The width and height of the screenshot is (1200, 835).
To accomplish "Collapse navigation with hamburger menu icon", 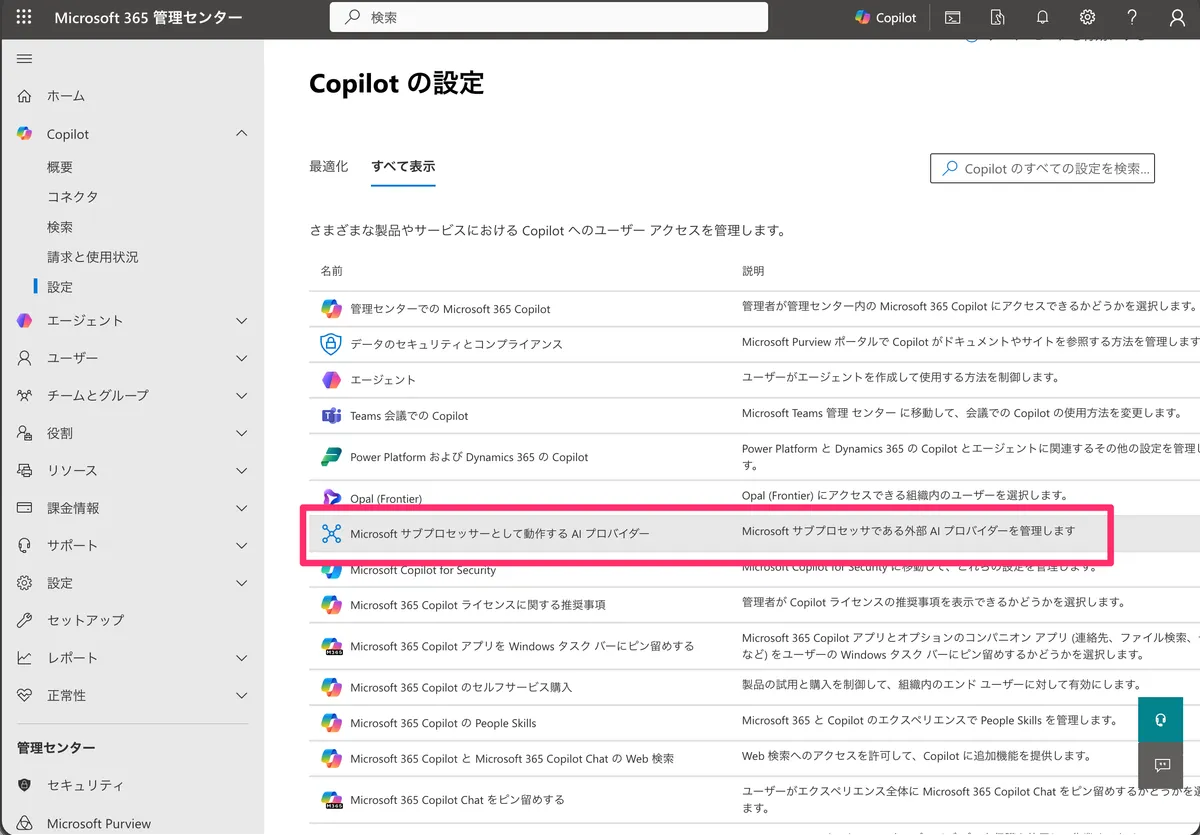I will pyautogui.click(x=25, y=59).
